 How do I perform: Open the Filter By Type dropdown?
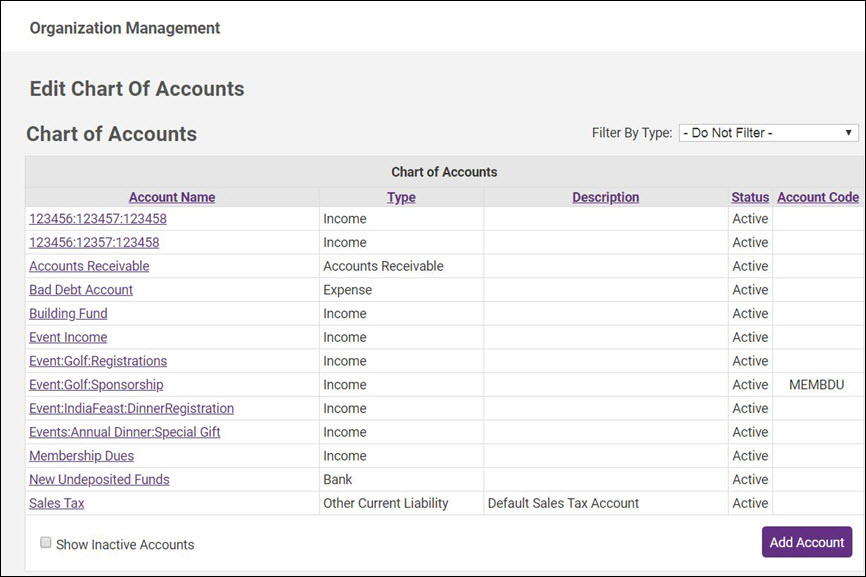tap(767, 133)
